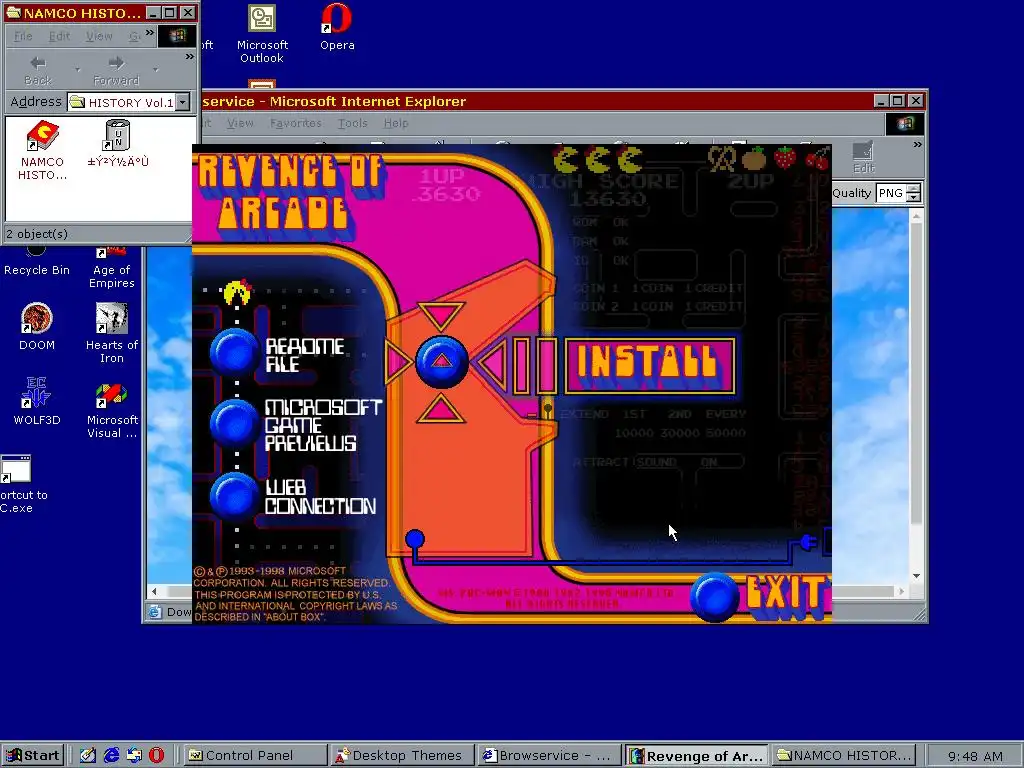Click the up-pointing triangle below the joystick
The image size is (1024, 768).
tap(441, 409)
